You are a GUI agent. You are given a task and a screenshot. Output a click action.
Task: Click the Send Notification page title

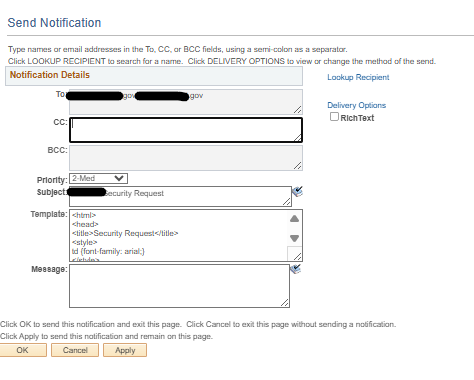[54, 23]
